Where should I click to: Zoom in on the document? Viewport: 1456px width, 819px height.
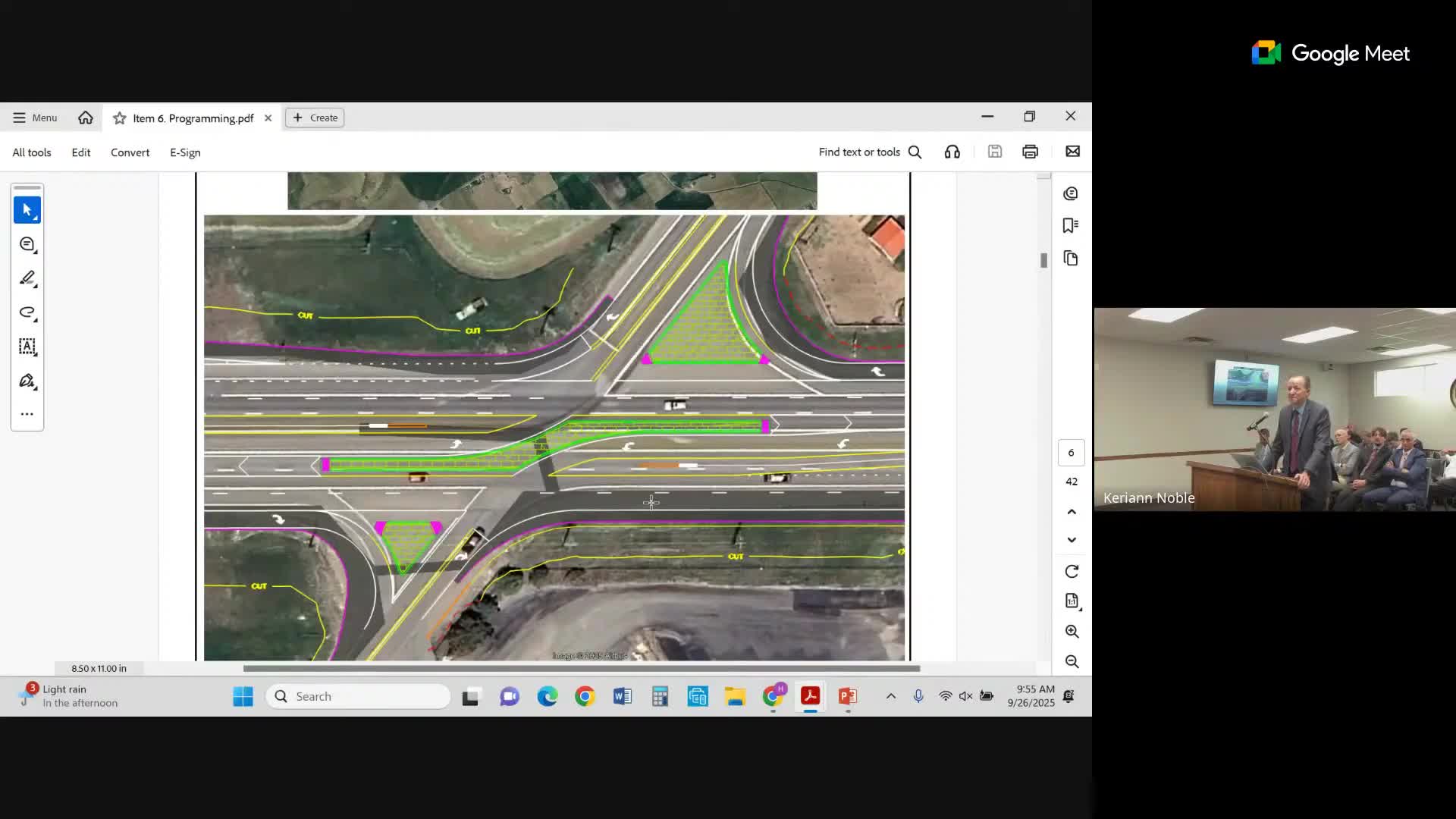coord(1072,631)
